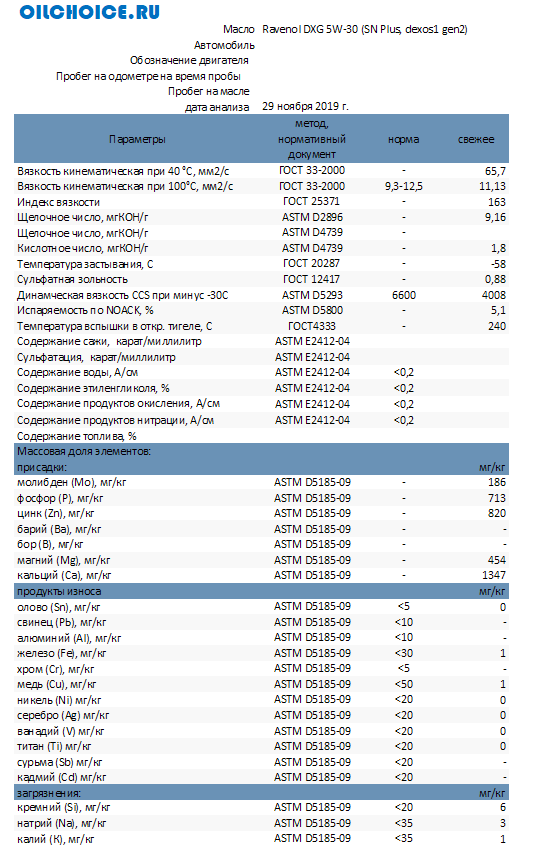Click the титан (Ti) row label

click(x=54, y=747)
